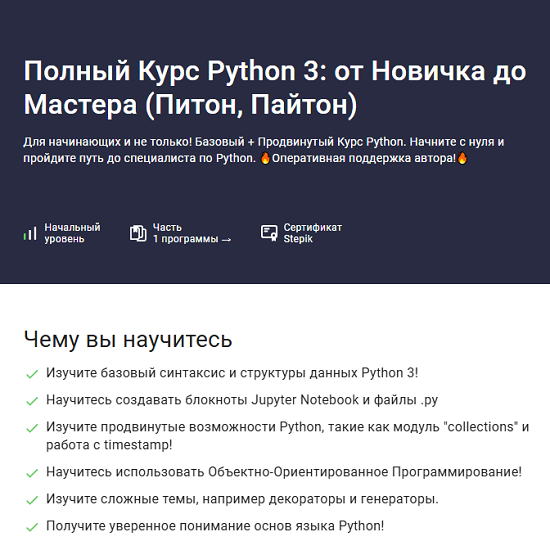Click the Начальный уровень label

coord(72,233)
